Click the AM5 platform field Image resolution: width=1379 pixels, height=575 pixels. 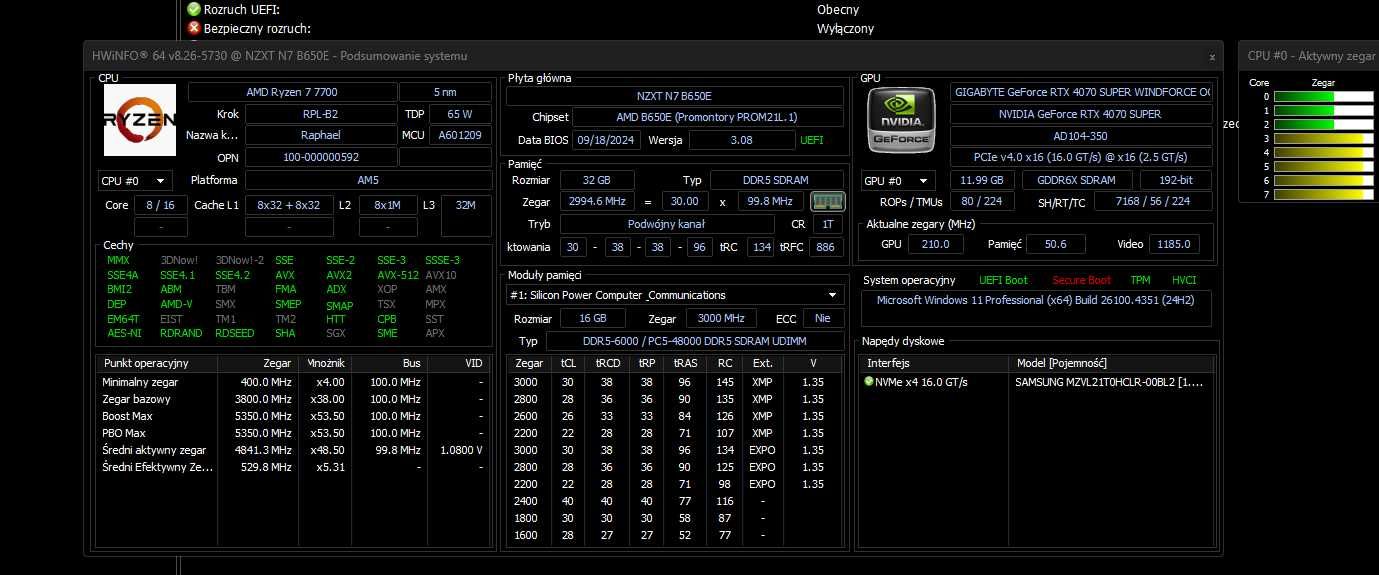tap(368, 181)
